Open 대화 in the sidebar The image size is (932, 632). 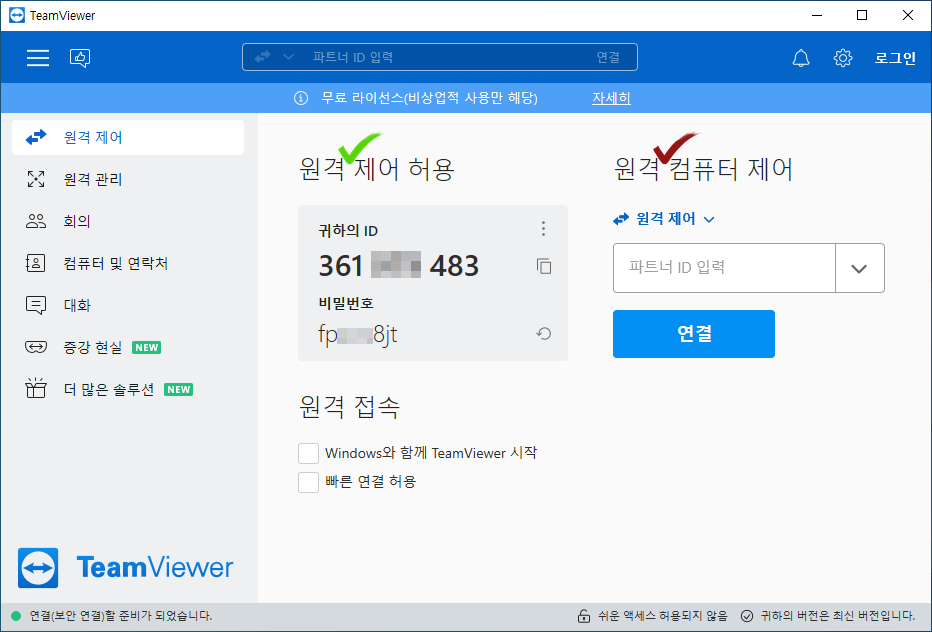[x=128, y=305]
